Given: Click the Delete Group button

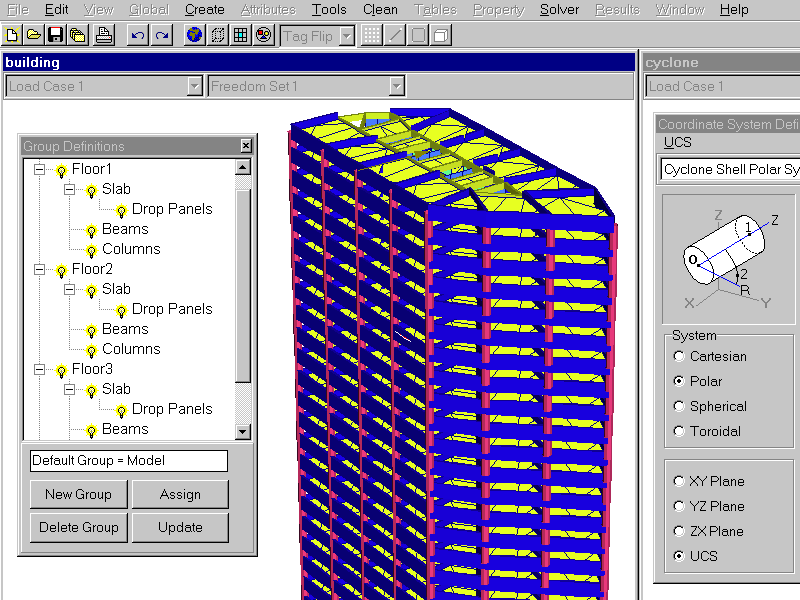Looking at the screenshot, I should point(78,527).
